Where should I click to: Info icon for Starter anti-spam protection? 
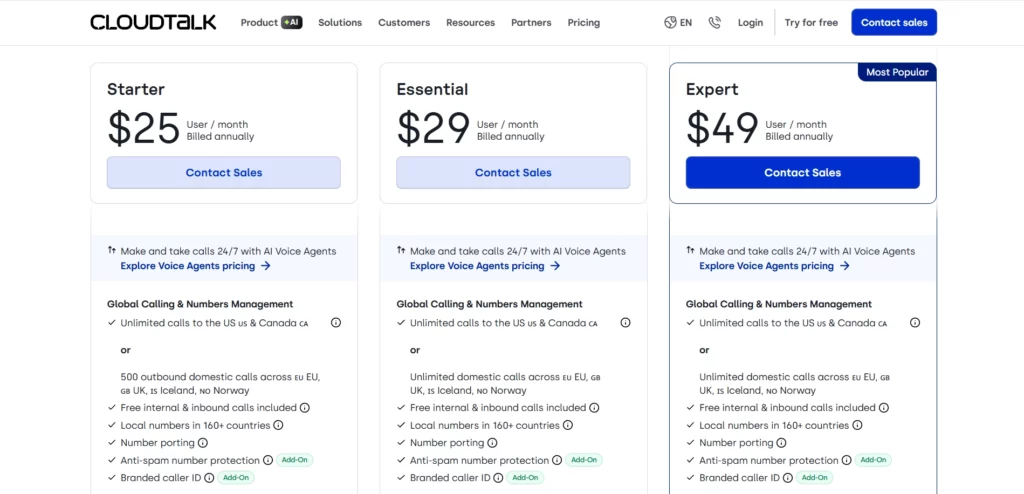tap(268, 461)
